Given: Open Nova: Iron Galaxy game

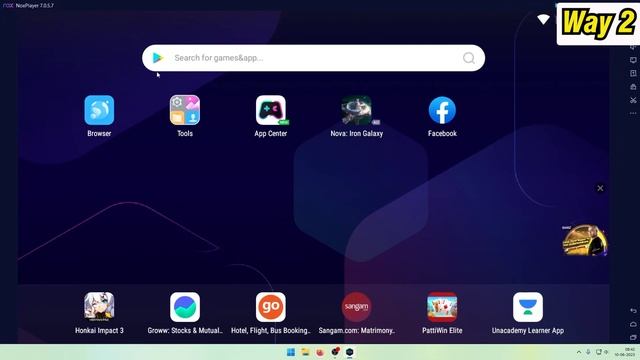Looking at the screenshot, I should (x=356, y=110).
